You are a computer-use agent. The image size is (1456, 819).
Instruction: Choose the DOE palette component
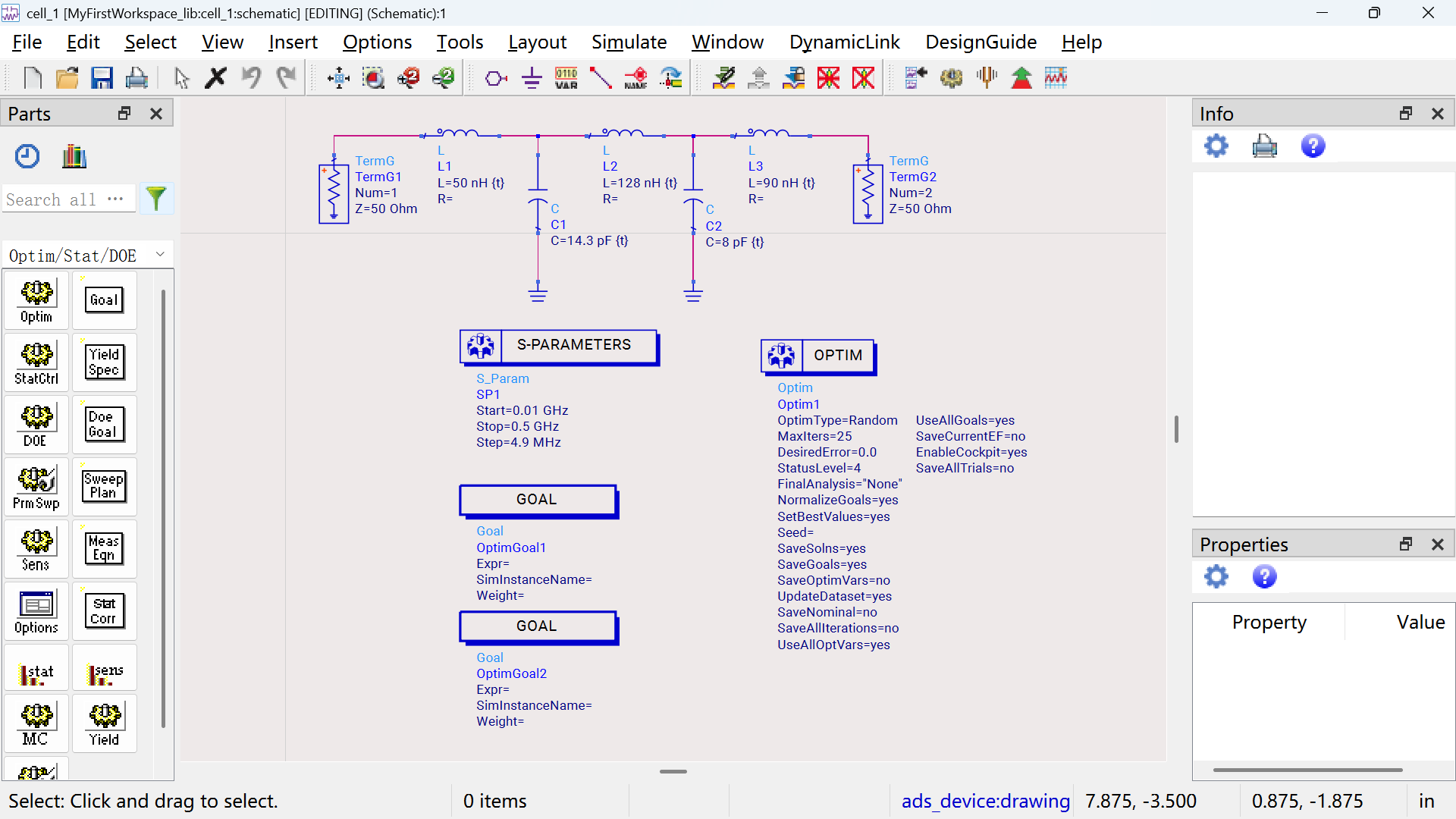pyautogui.click(x=36, y=425)
